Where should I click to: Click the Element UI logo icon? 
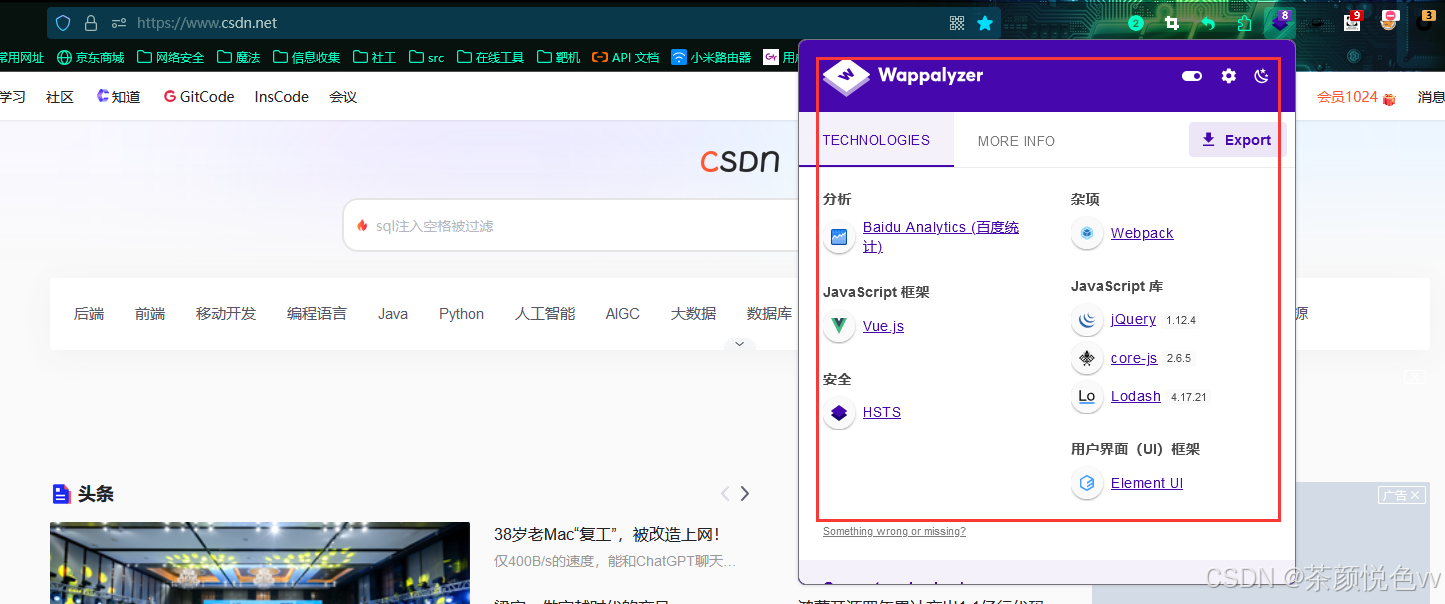[1087, 483]
